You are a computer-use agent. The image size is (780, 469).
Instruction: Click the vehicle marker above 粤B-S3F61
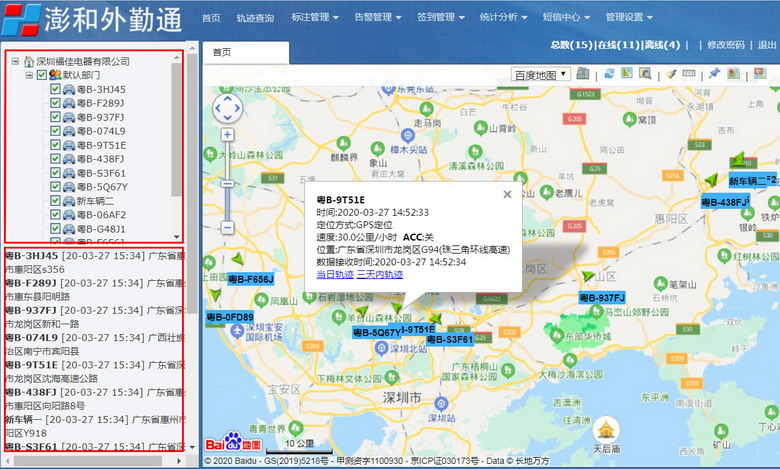coord(436,318)
